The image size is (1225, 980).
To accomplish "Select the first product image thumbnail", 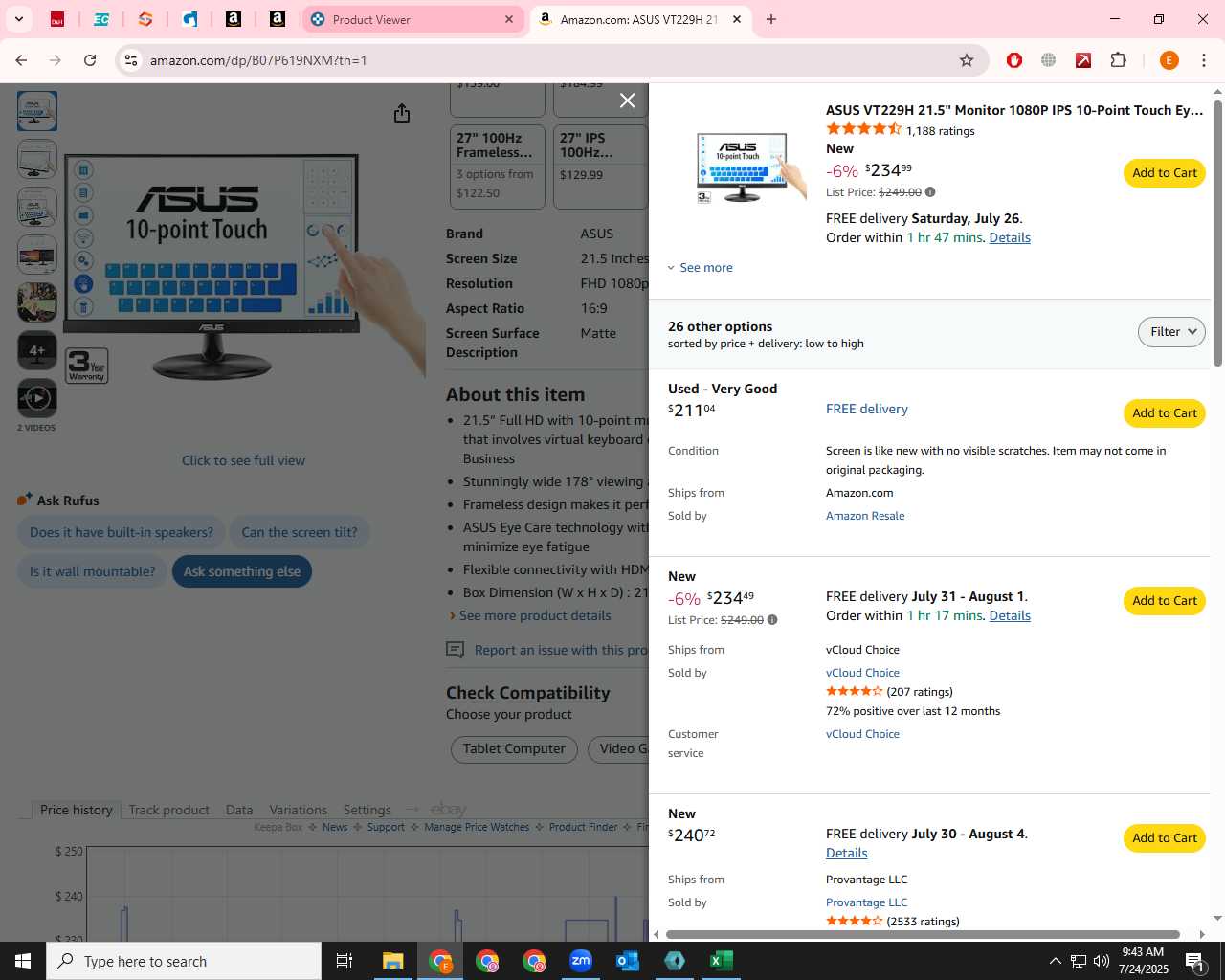I will (x=37, y=111).
